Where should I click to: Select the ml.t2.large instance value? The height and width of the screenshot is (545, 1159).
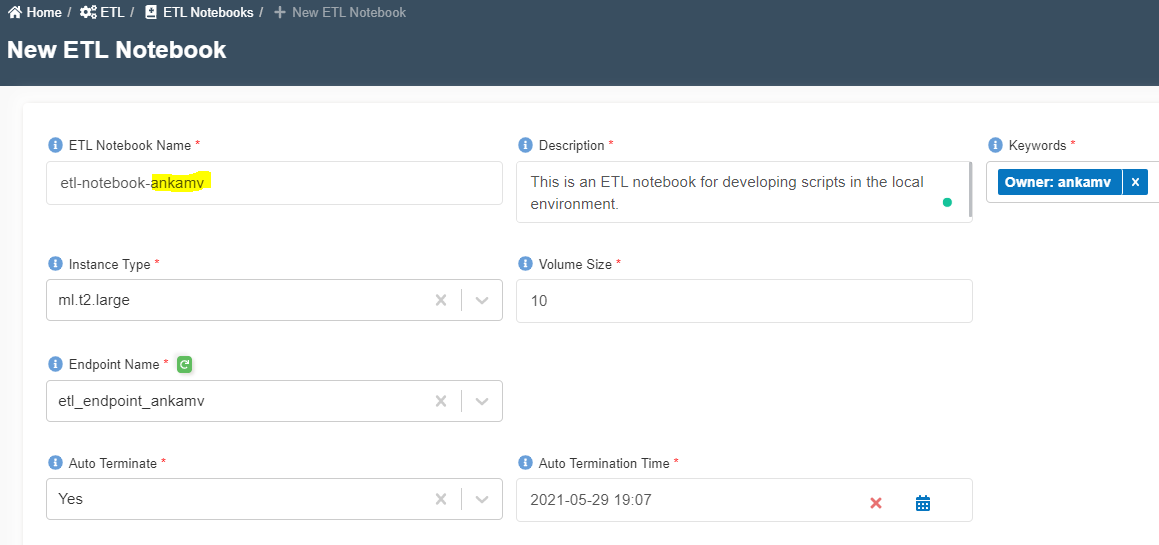[x=94, y=300]
